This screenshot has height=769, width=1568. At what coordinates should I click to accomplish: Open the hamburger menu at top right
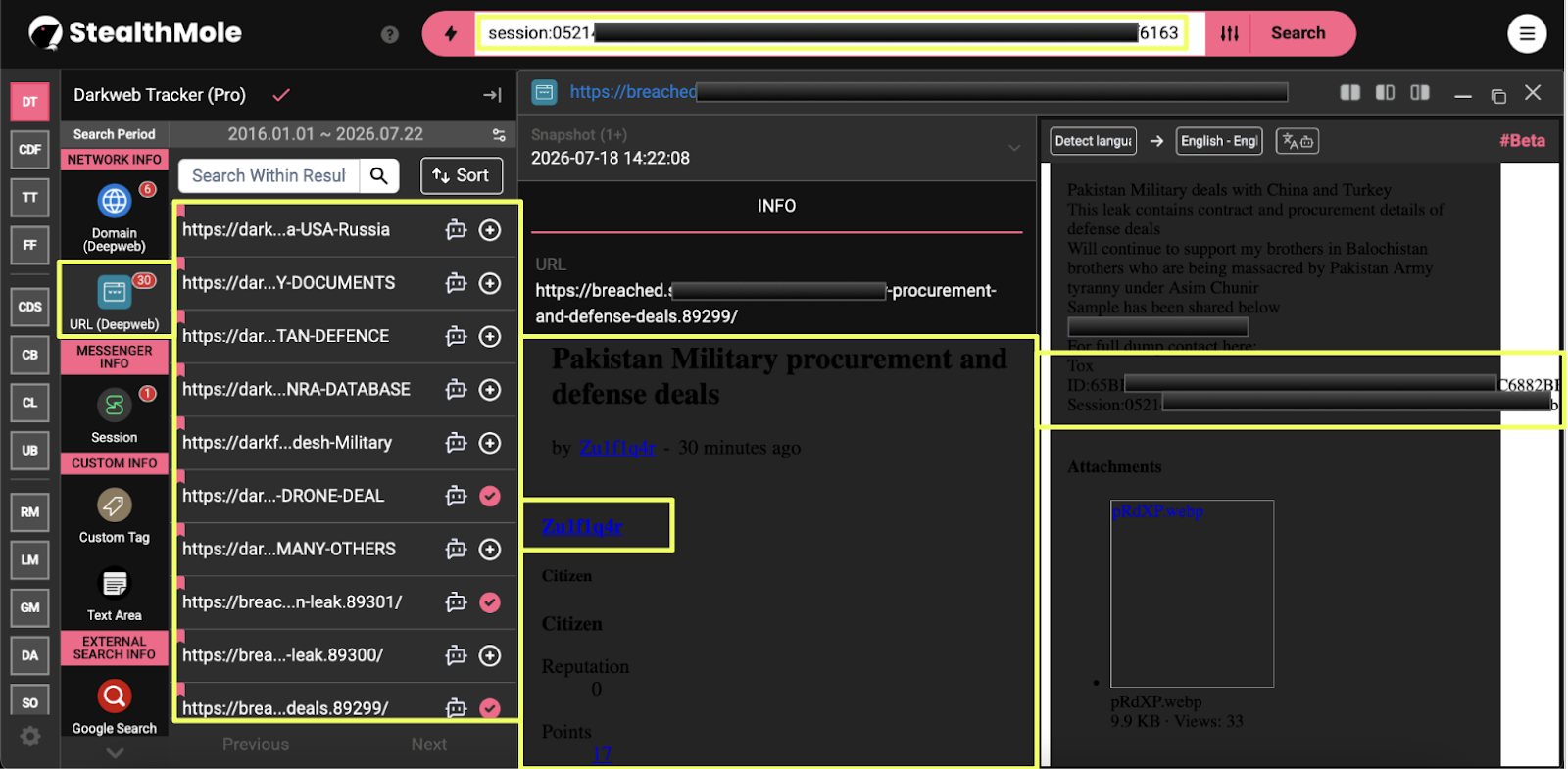click(1527, 34)
